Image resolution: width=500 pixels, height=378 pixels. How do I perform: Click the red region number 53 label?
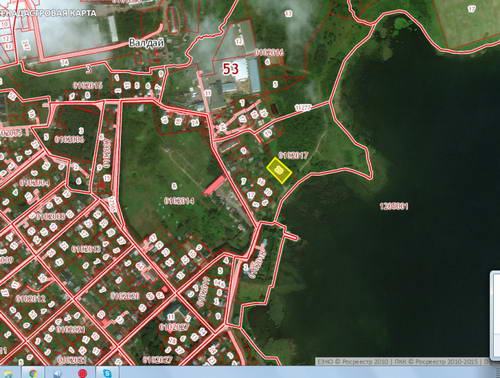231,69
